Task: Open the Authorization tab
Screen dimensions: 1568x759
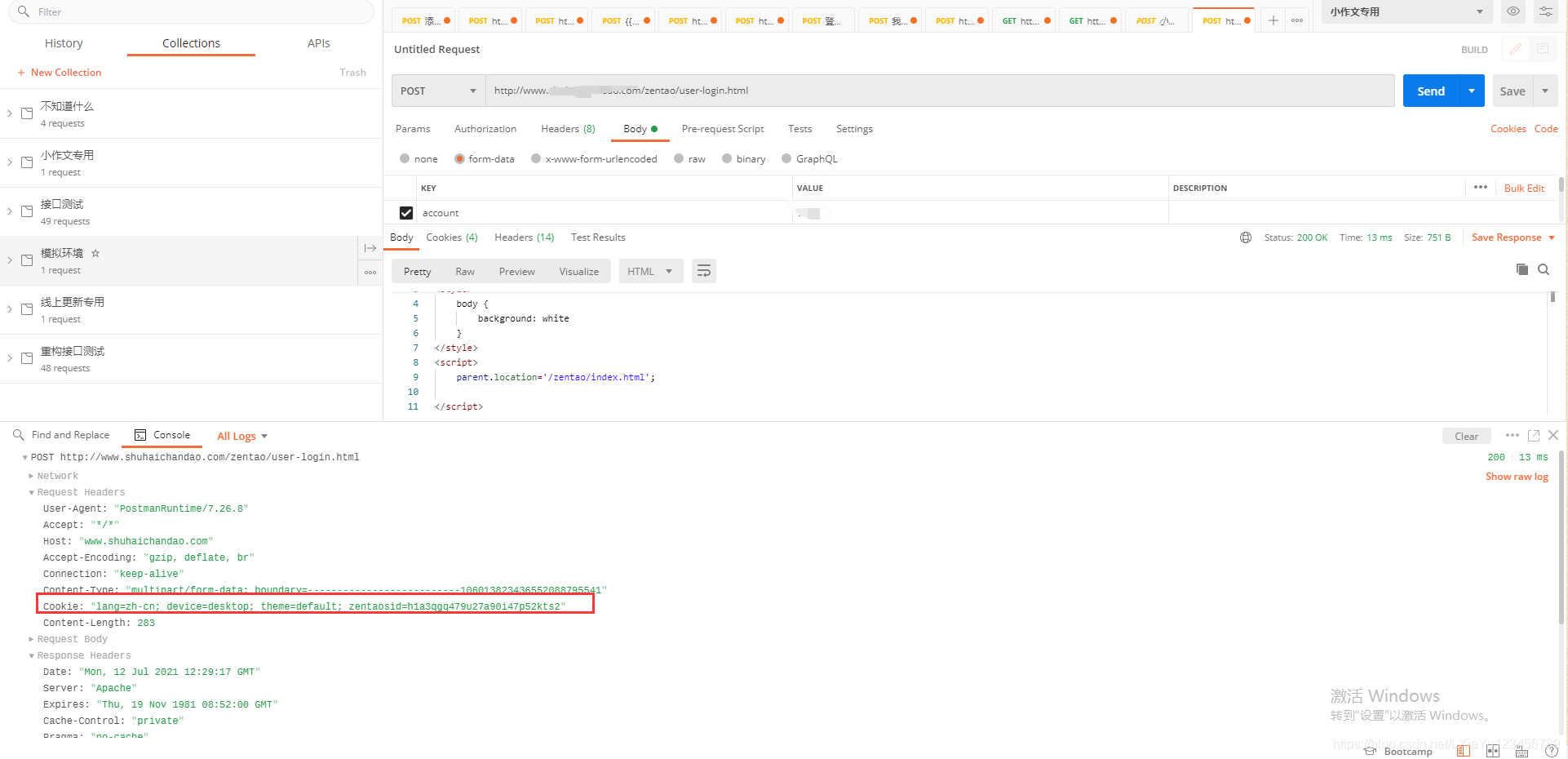Action: pyautogui.click(x=485, y=129)
